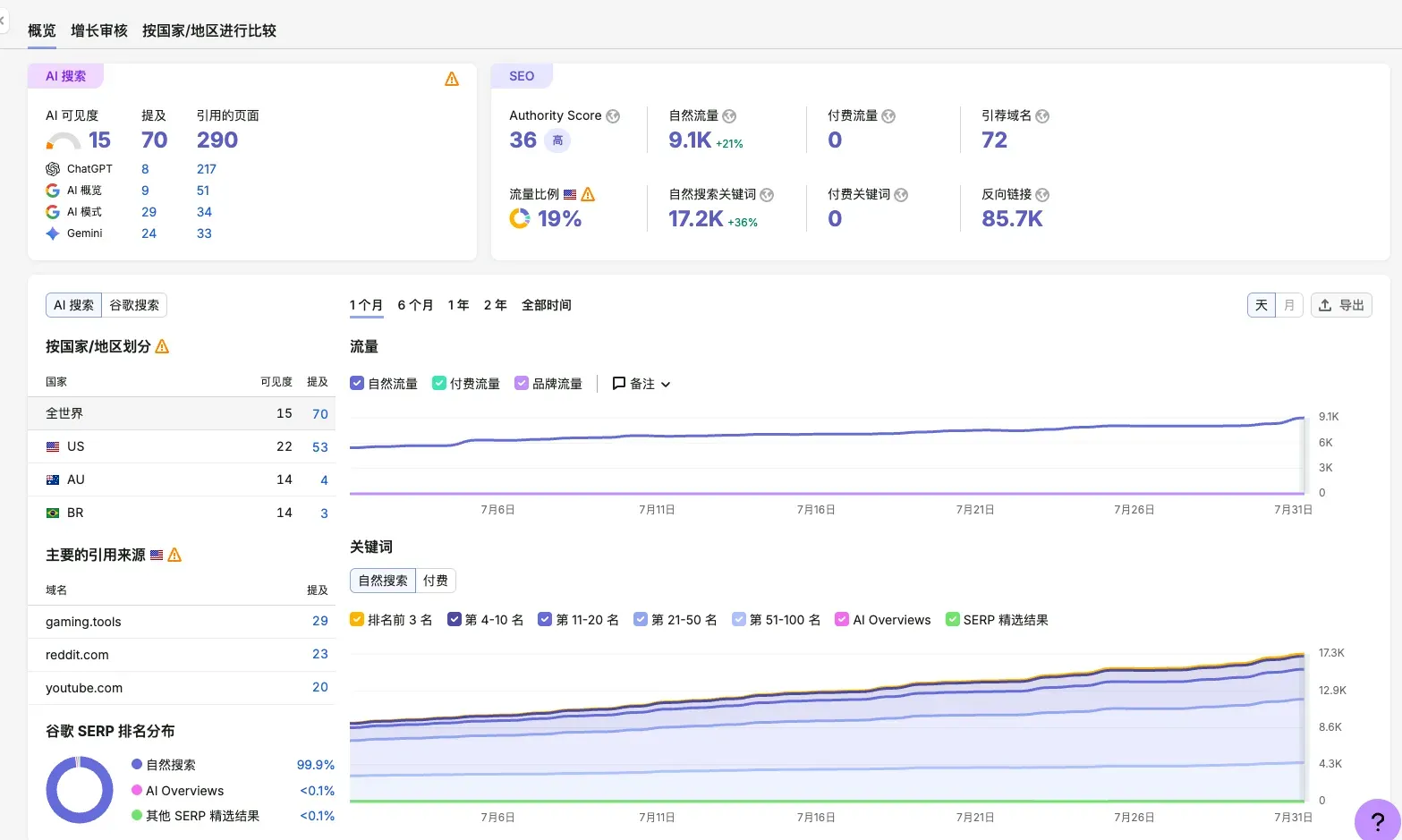Click the 290 cited pages value

pyautogui.click(x=217, y=140)
